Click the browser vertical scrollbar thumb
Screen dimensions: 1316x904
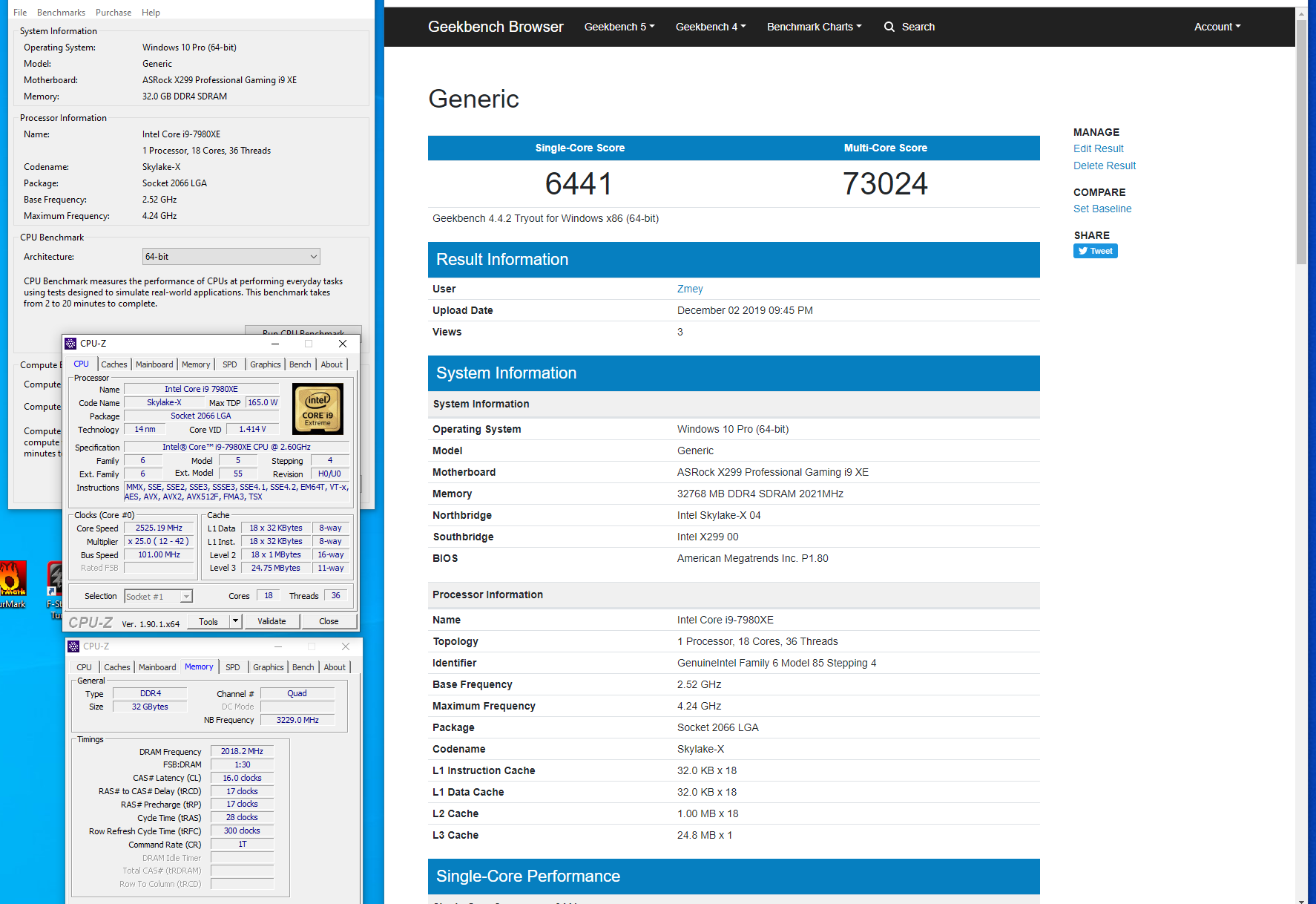(1301, 141)
